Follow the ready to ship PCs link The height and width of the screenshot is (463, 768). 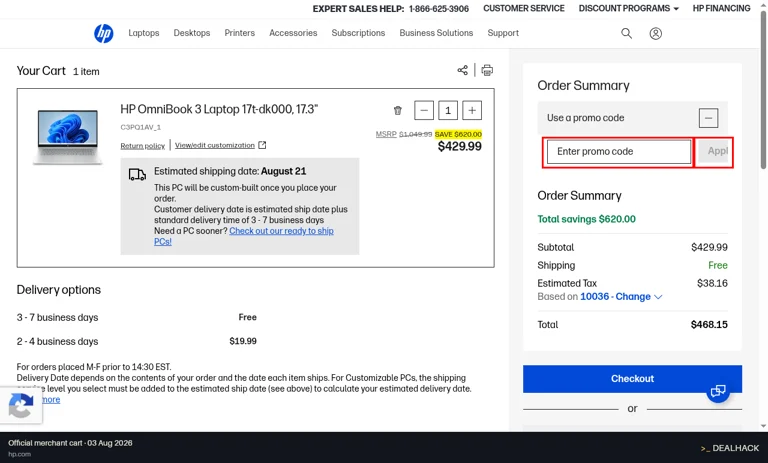(281, 231)
